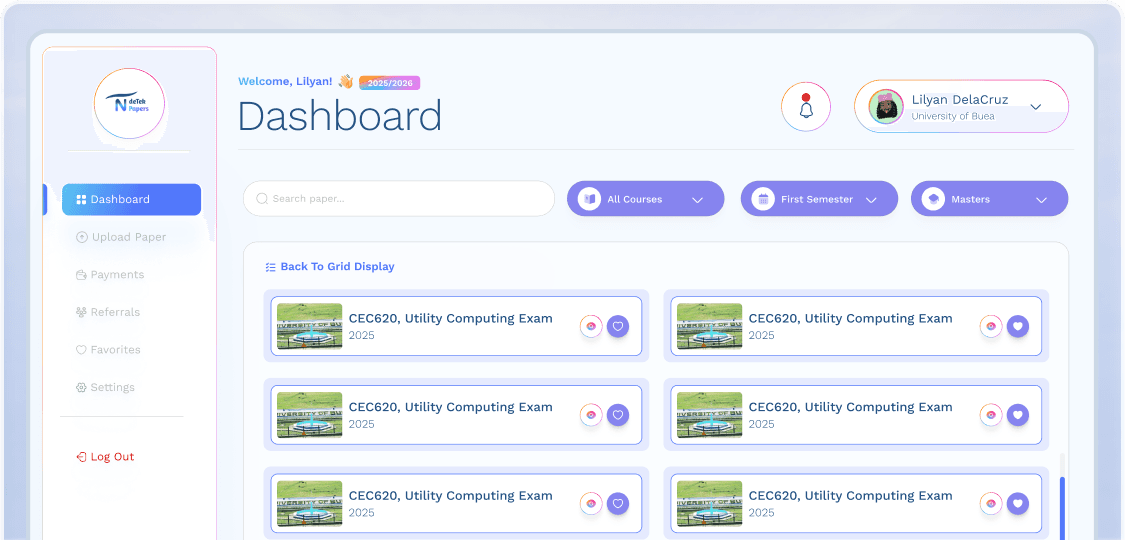Click the paper list vertical scrollbar
Image resolution: width=1125 pixels, height=540 pixels.
tap(1061, 505)
